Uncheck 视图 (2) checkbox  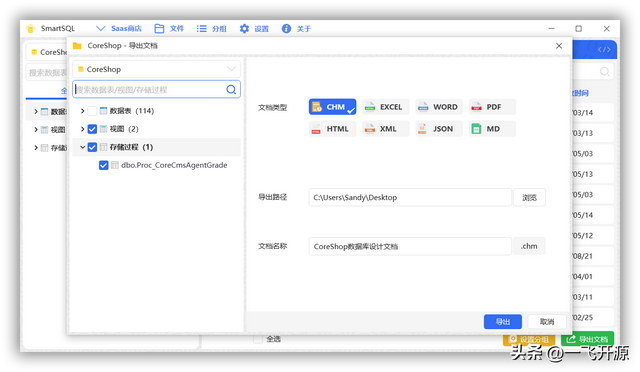click(x=92, y=129)
